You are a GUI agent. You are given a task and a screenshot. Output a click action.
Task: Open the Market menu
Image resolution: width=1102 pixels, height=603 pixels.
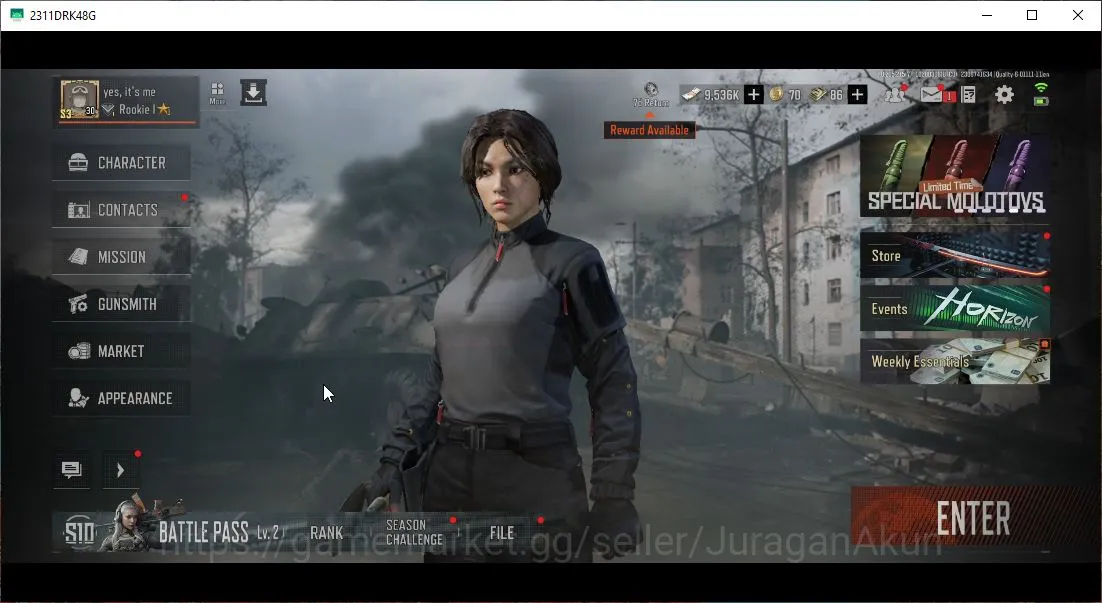tap(121, 351)
